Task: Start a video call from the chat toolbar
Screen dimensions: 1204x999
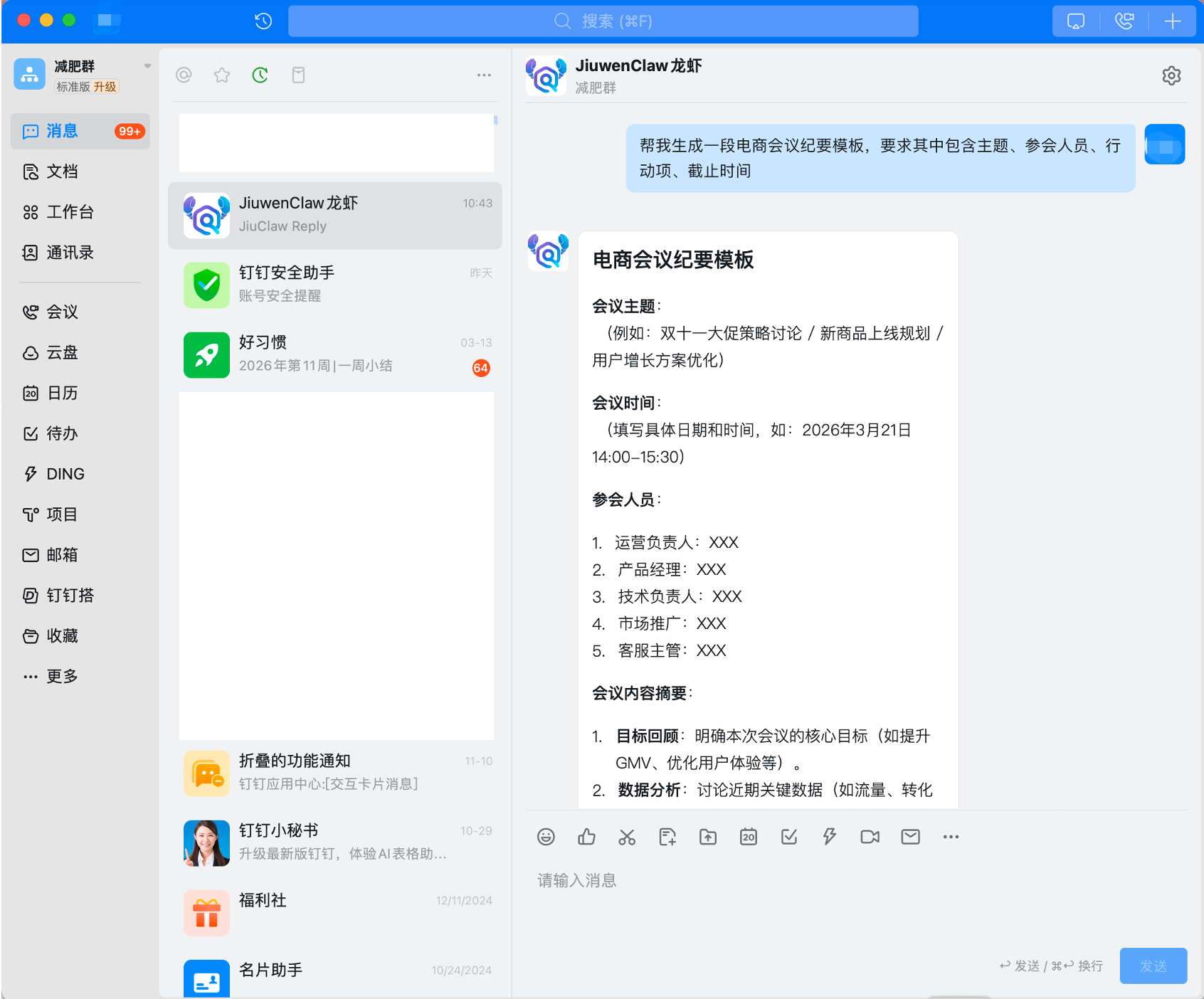Action: [869, 837]
